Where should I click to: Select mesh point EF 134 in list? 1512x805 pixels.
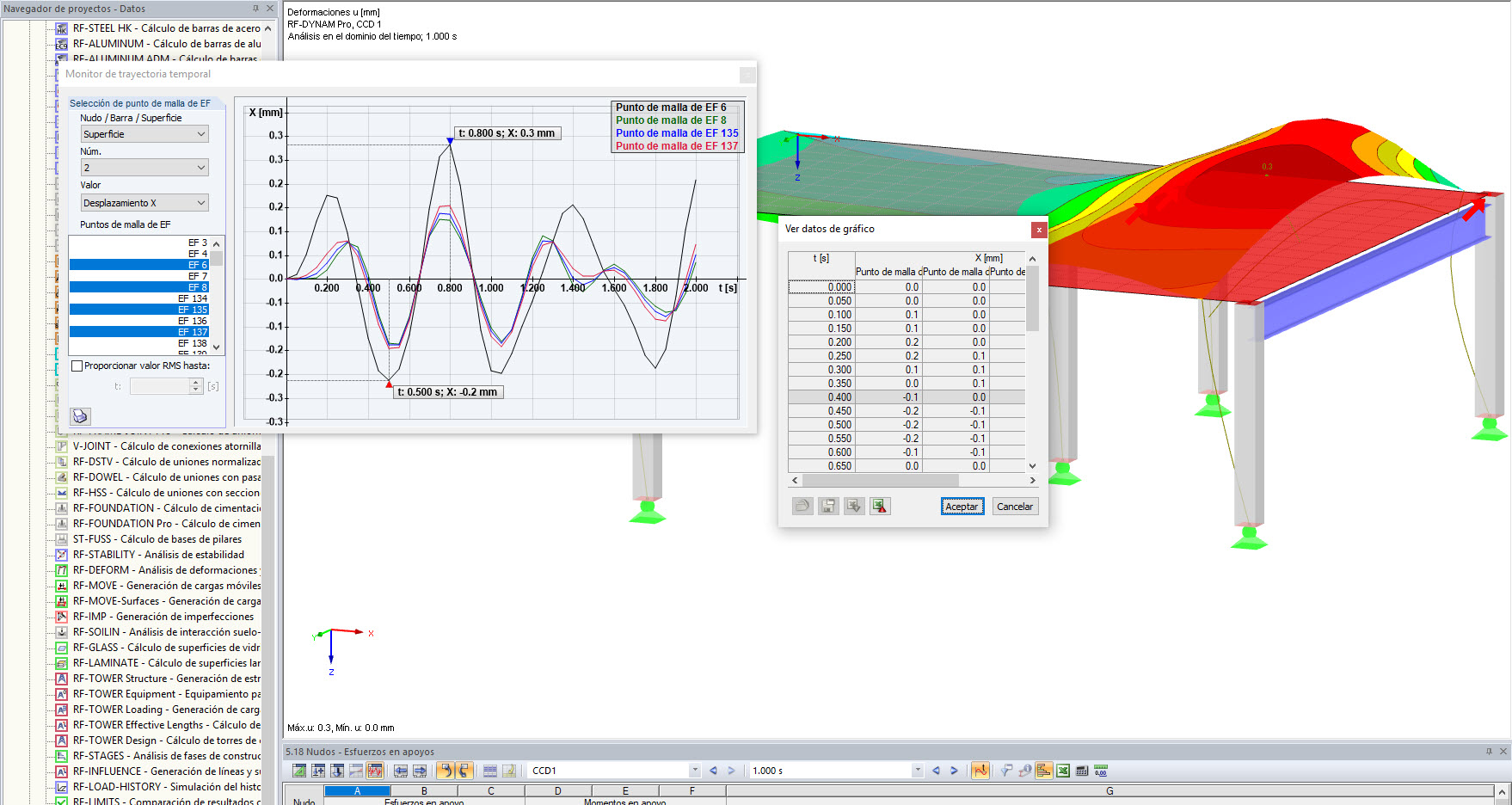click(x=139, y=298)
